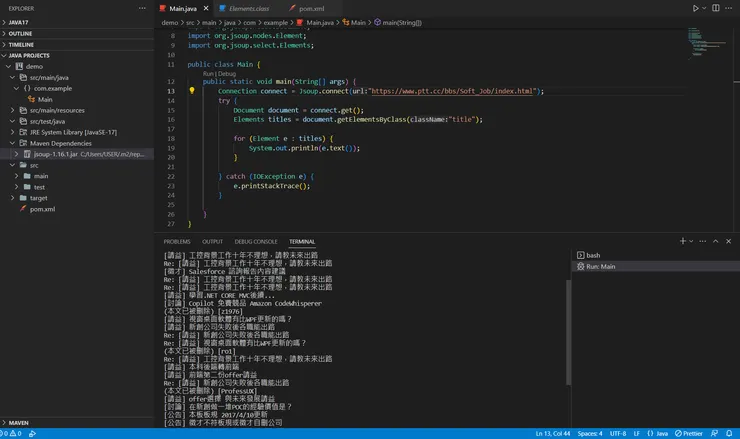Screen dimensions: 740x439
Task: Open the Explorer more actions menu
Action: coord(143,8)
